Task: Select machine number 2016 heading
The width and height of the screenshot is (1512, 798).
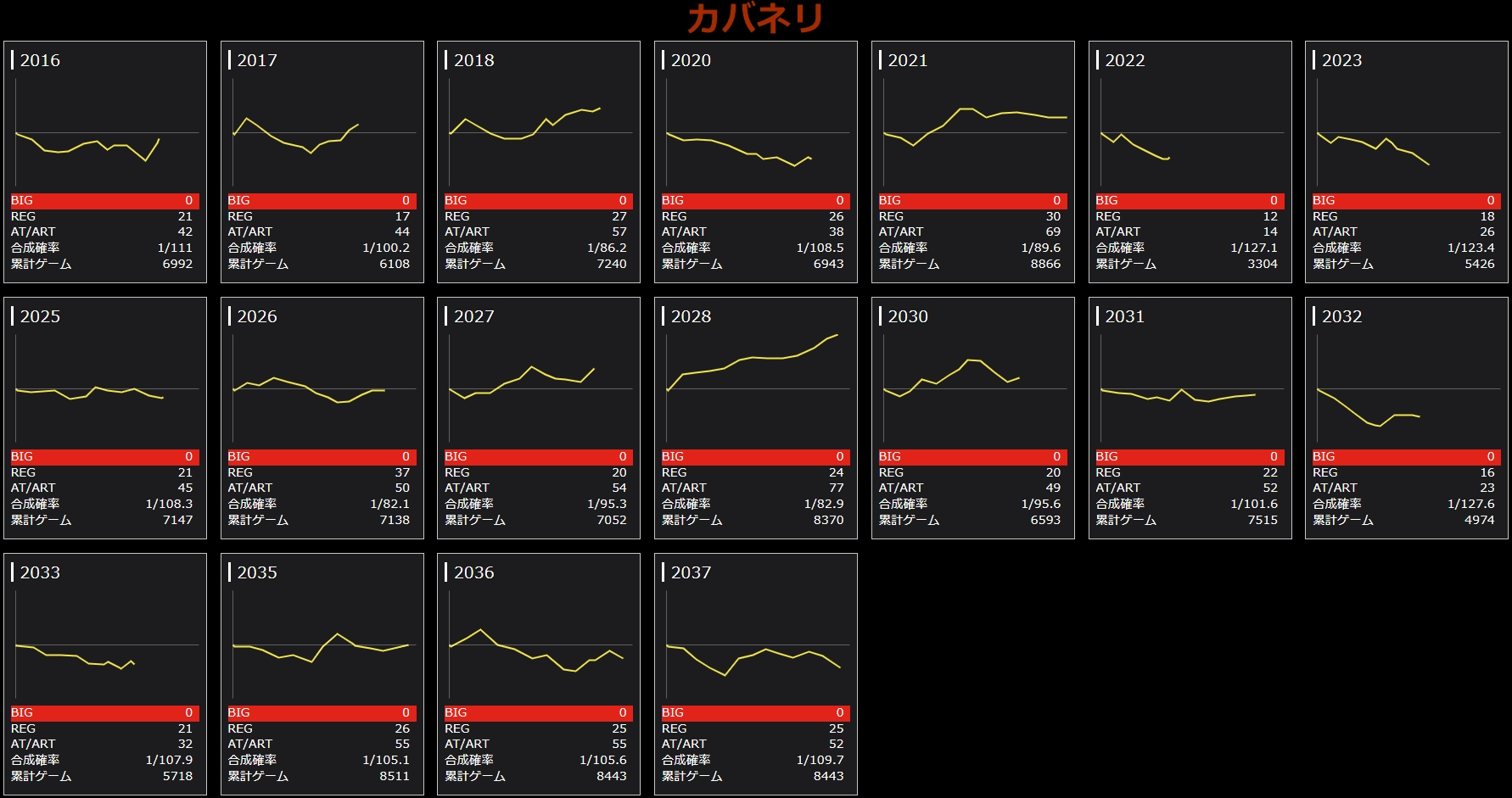Action: click(40, 60)
